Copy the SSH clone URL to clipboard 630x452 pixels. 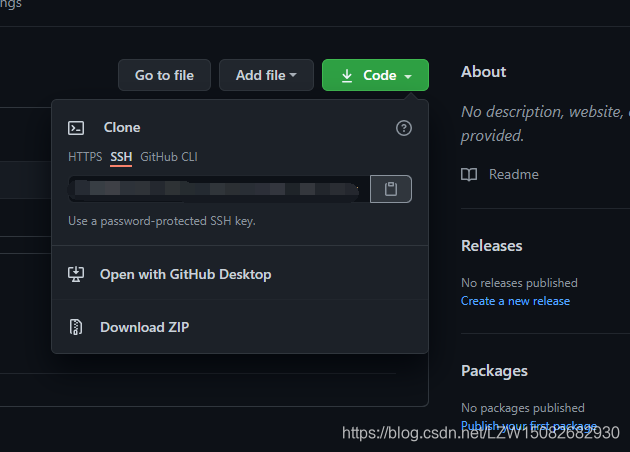point(391,189)
